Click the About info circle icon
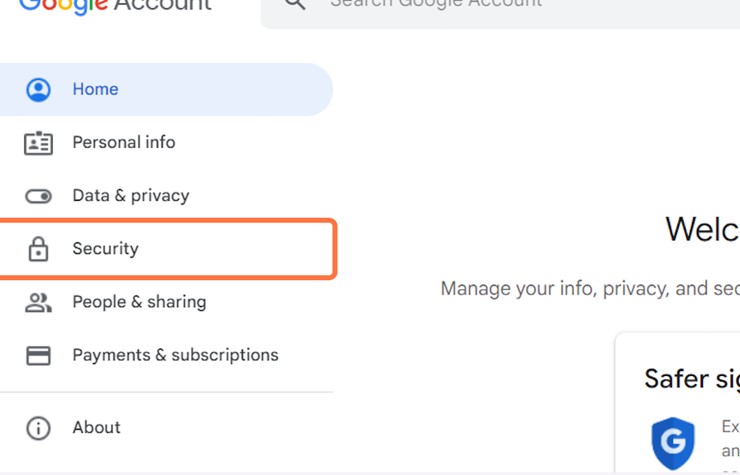This screenshot has height=475, width=740. (38, 428)
